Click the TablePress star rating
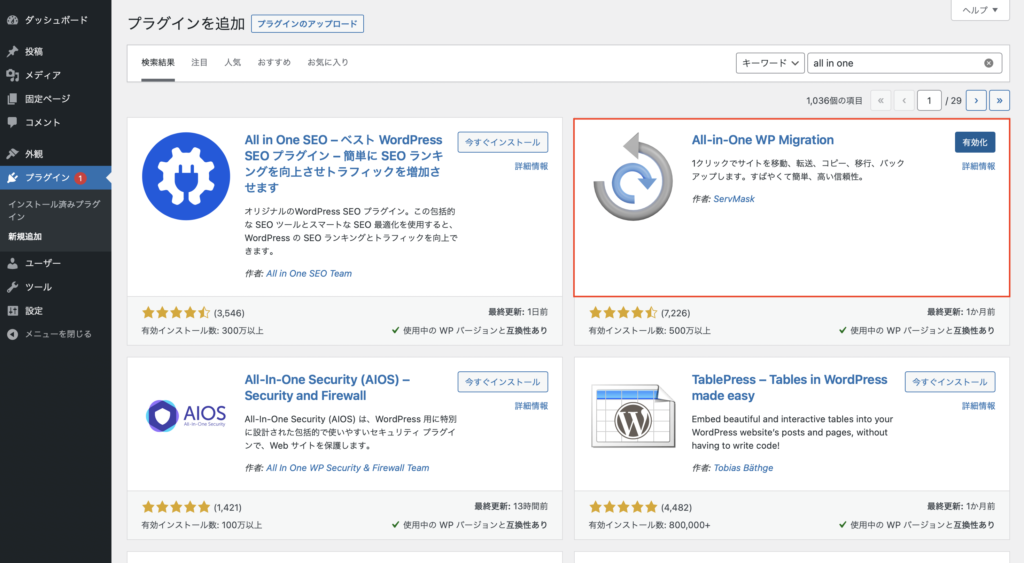The image size is (1024, 563). [x=622, y=507]
